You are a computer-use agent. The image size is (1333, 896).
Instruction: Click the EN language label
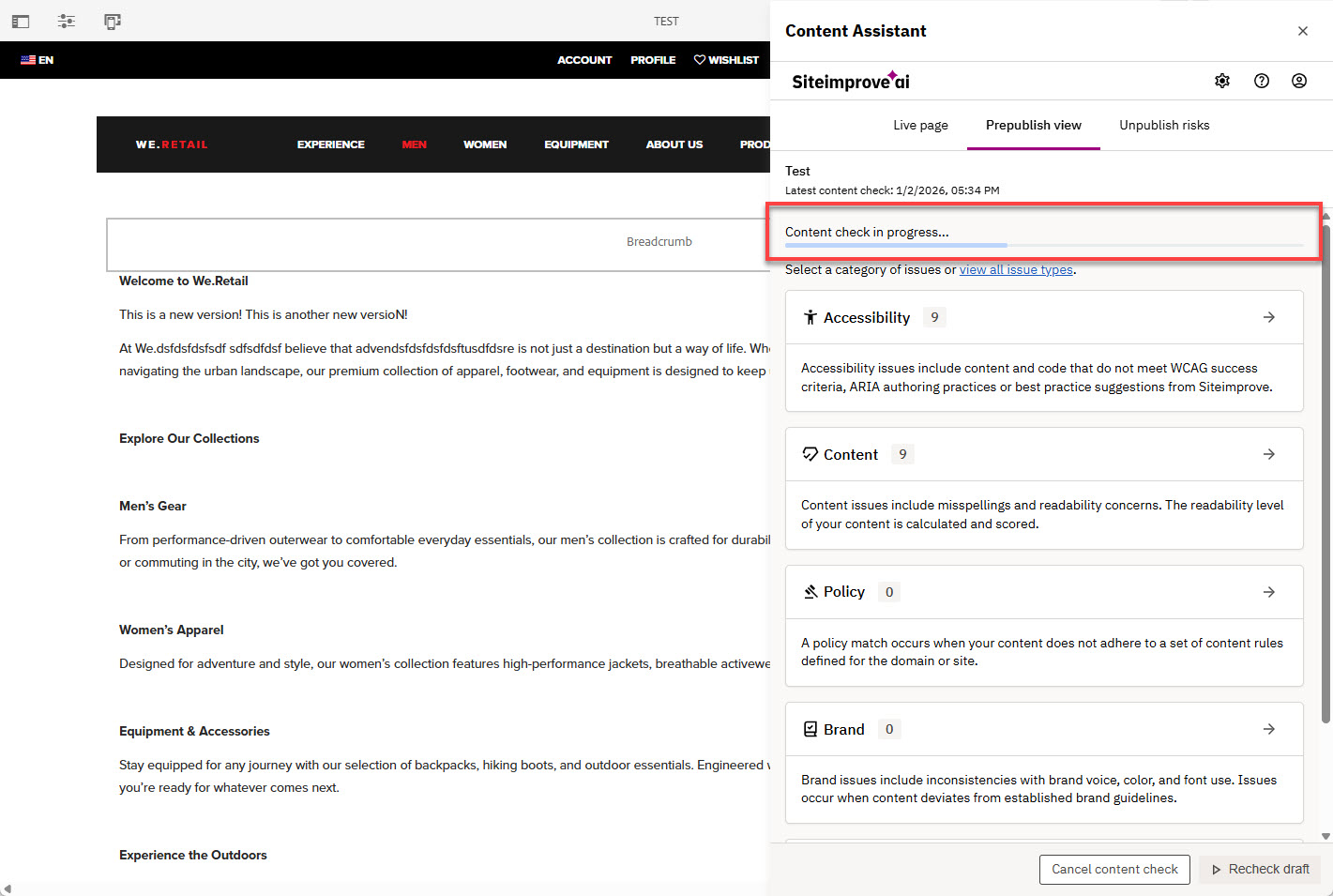[x=46, y=60]
